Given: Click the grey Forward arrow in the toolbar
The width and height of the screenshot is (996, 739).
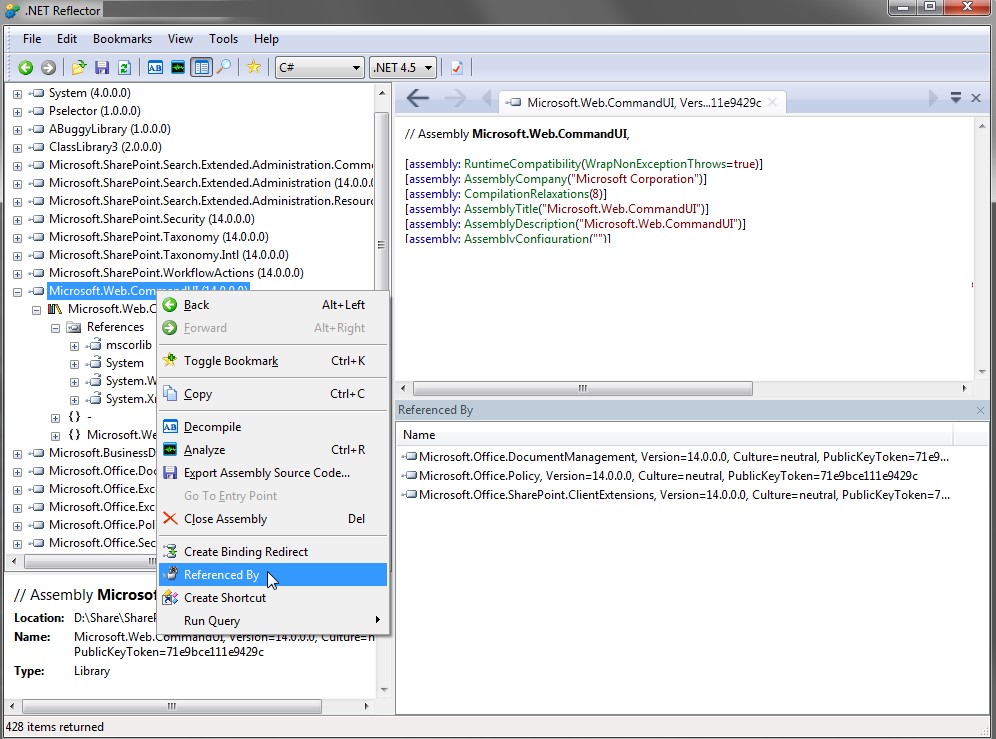Looking at the screenshot, I should click(48, 67).
